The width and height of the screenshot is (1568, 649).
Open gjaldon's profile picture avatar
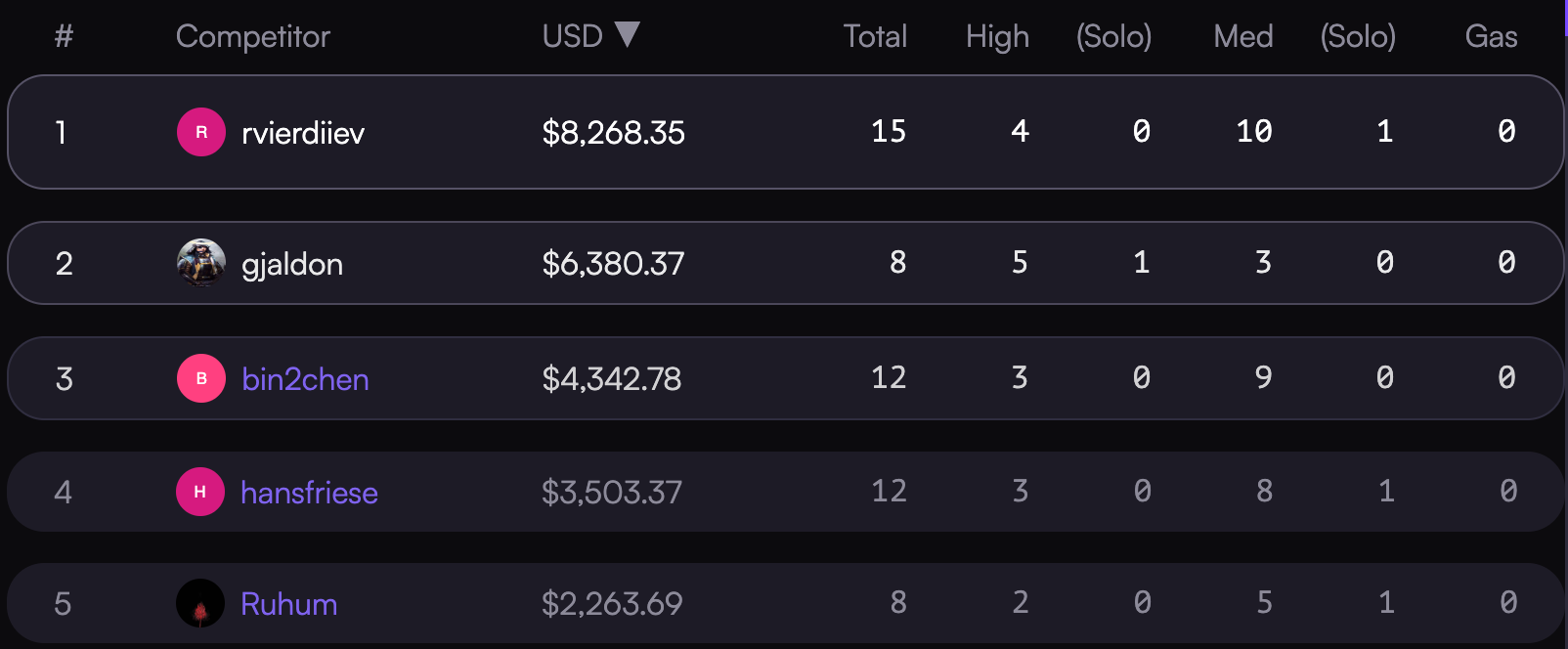click(201, 263)
